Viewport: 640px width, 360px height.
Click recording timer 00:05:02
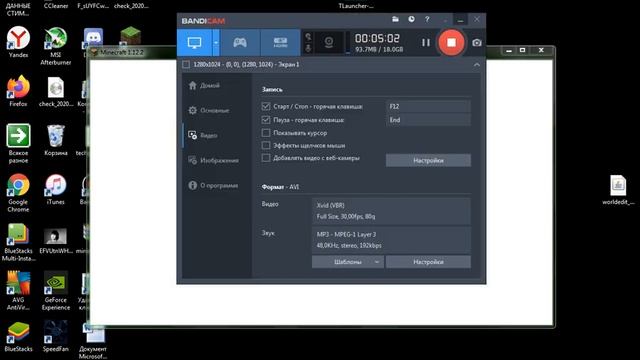click(377, 38)
